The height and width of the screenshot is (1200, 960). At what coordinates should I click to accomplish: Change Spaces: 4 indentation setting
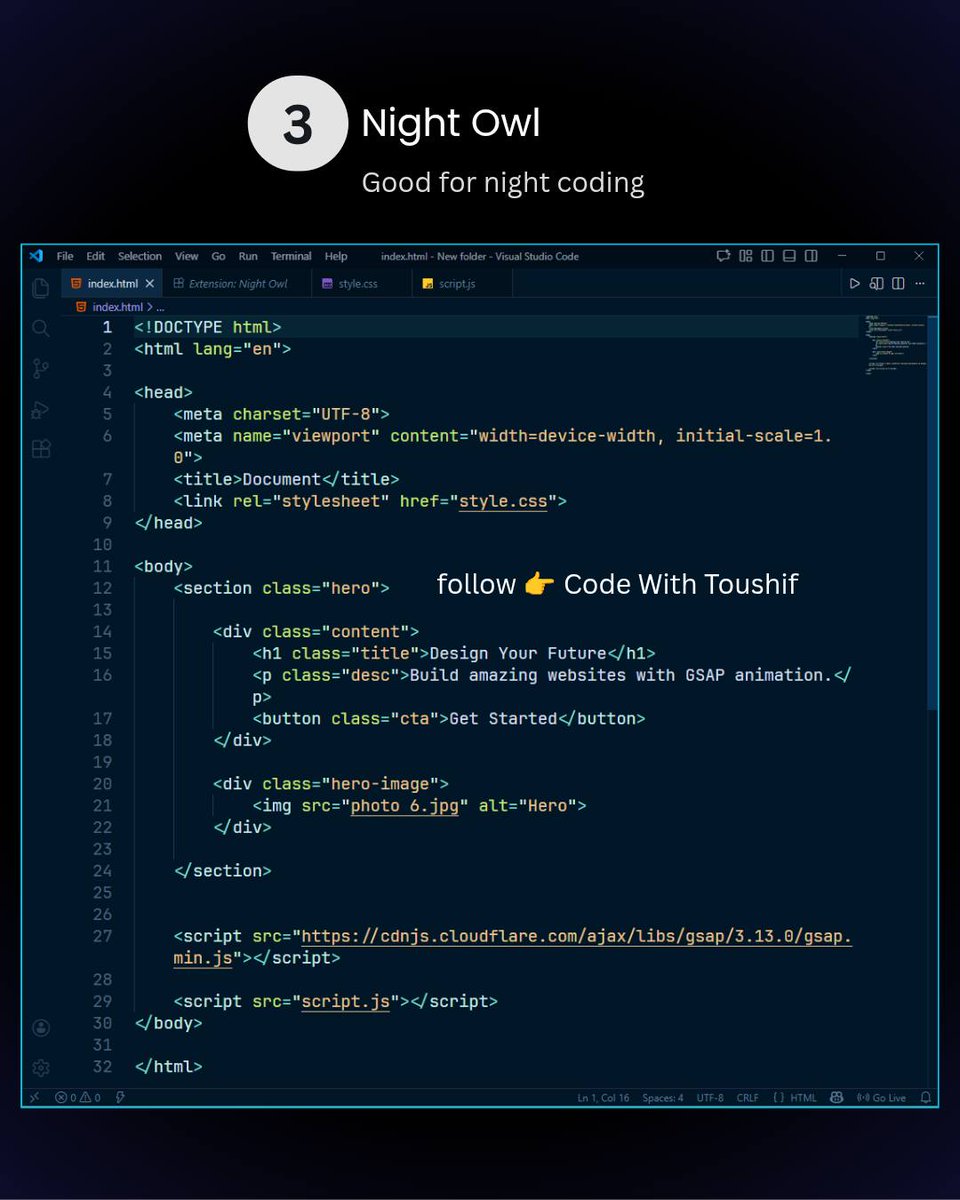663,1097
